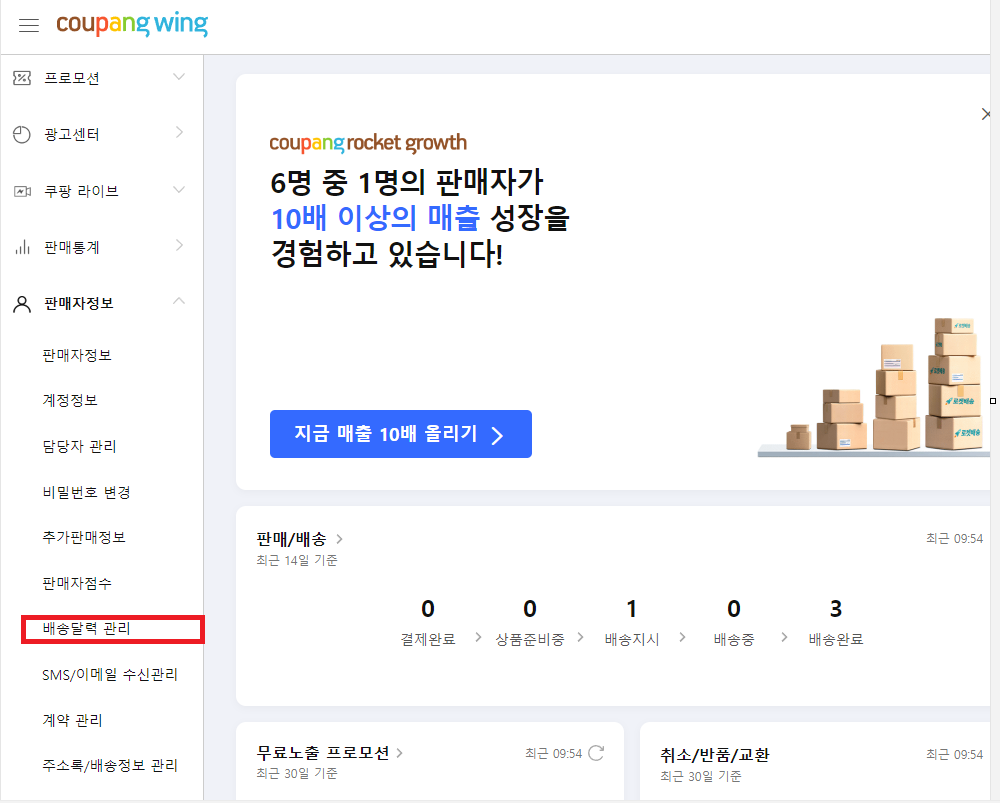Viewport: 1000px width, 803px height.
Task: Open 광고센터 arrow chevron
Action: click(x=179, y=132)
